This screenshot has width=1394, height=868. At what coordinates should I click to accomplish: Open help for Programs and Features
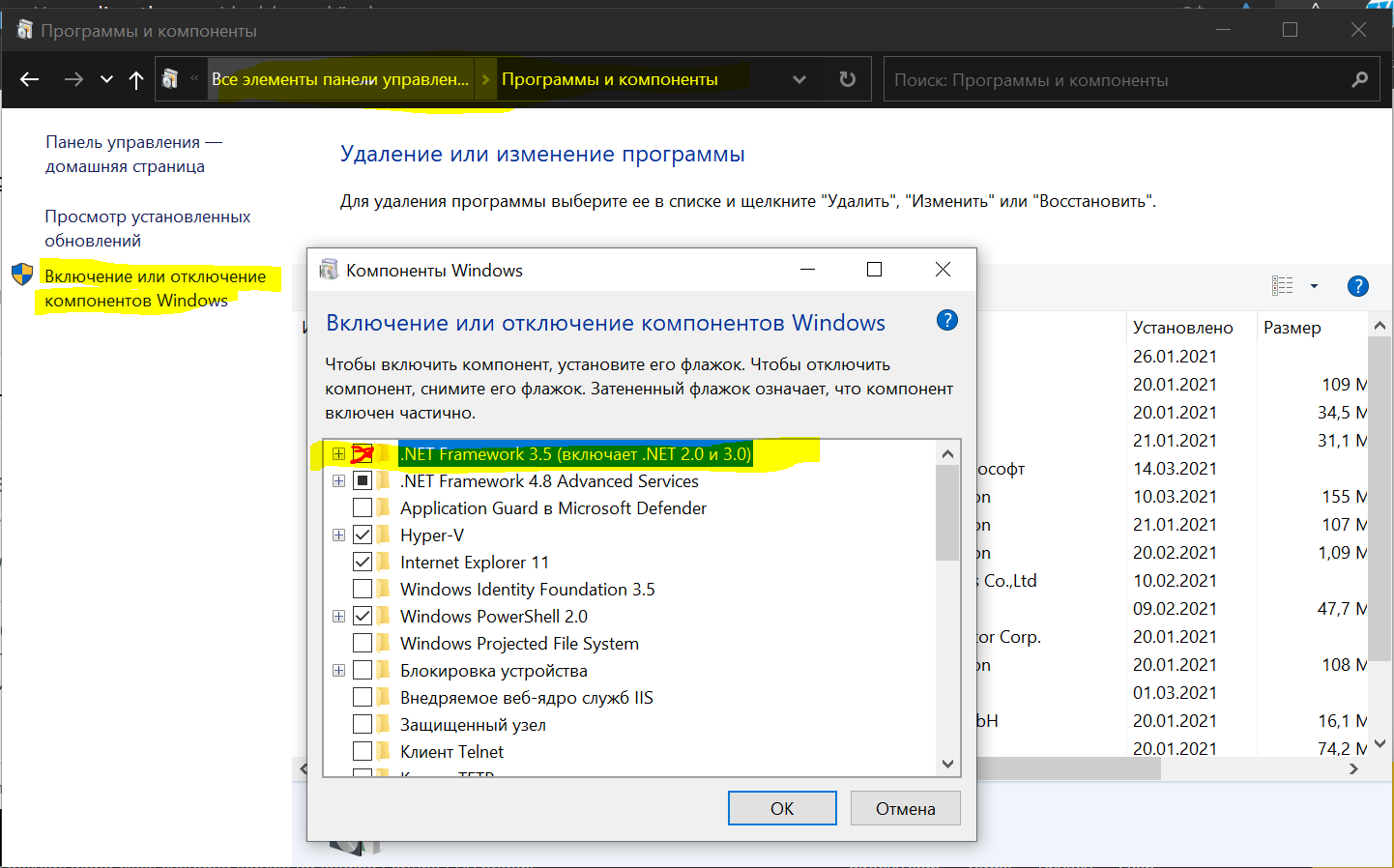pos(1358,286)
